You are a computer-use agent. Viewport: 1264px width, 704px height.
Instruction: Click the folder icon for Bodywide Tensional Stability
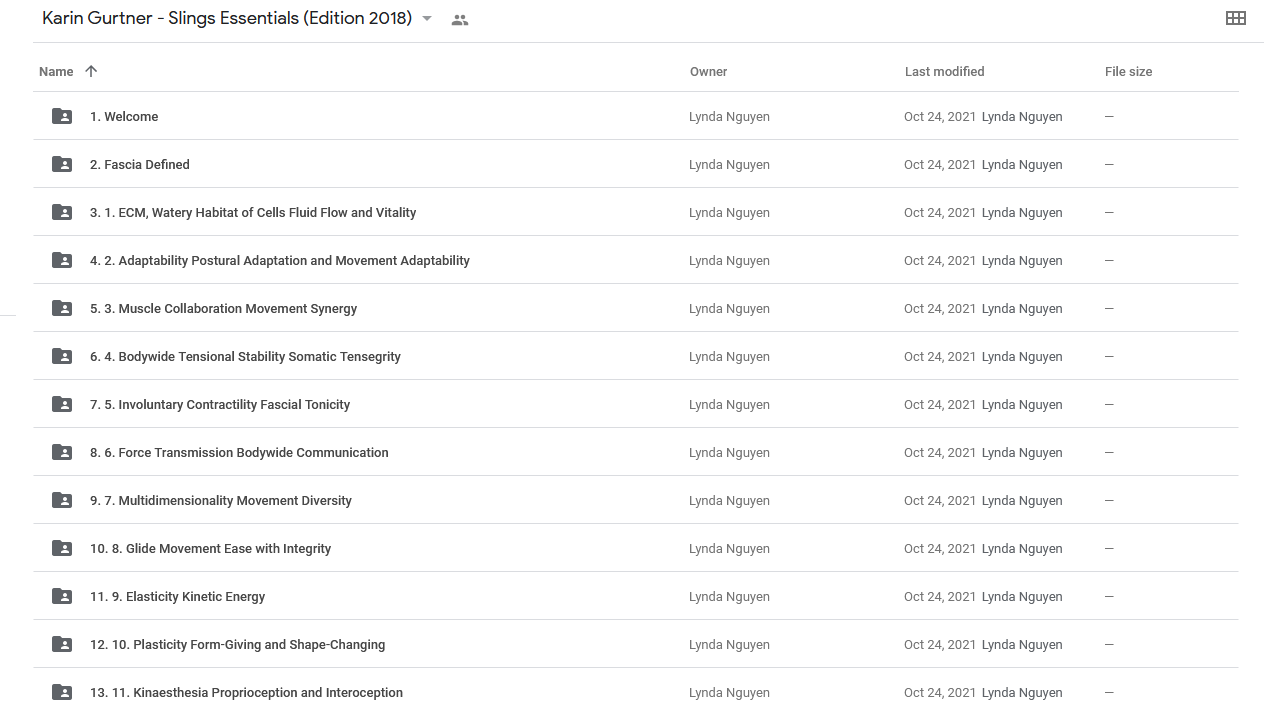click(x=62, y=356)
